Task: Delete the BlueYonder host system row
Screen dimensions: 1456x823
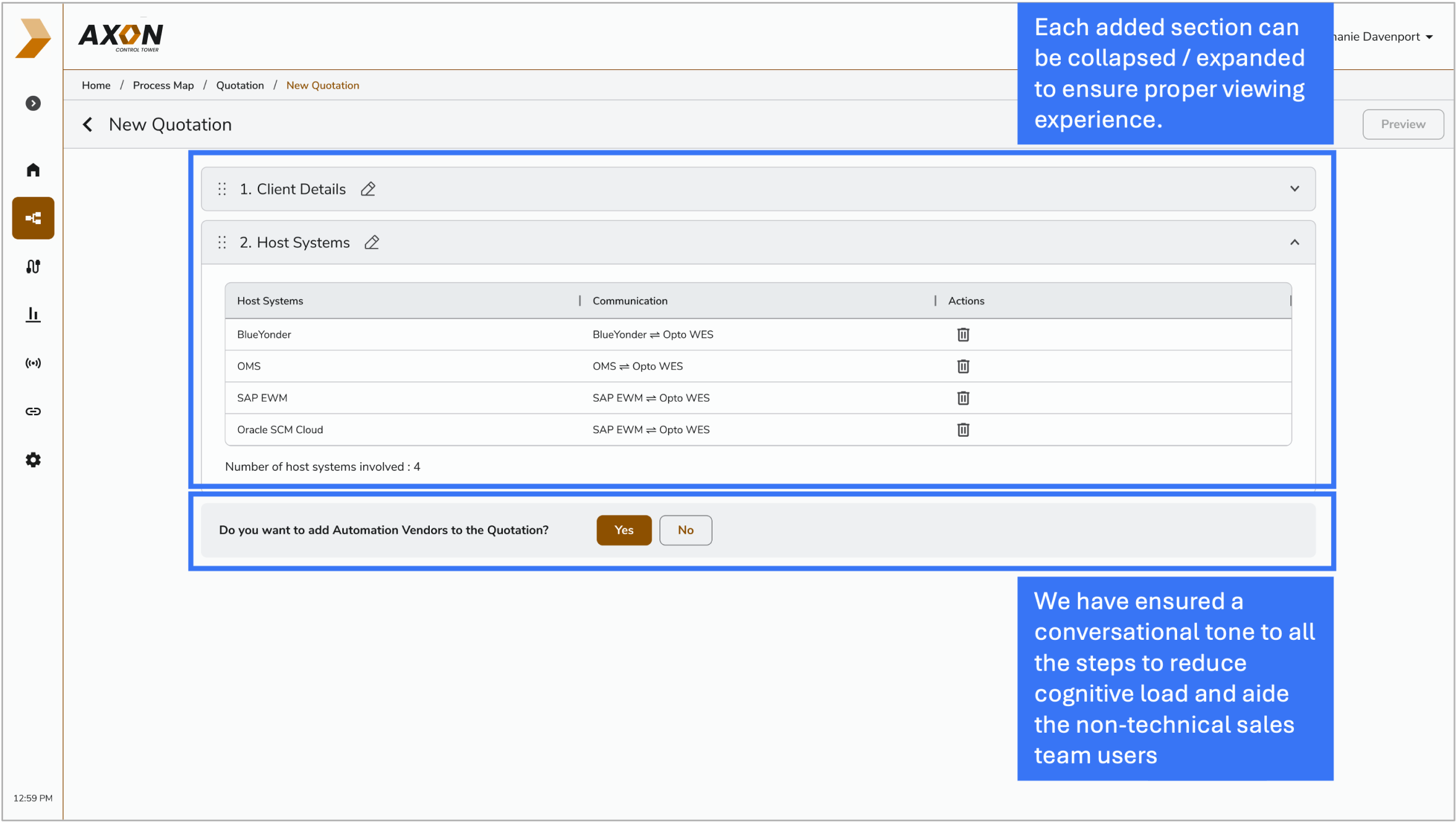Action: (x=963, y=335)
